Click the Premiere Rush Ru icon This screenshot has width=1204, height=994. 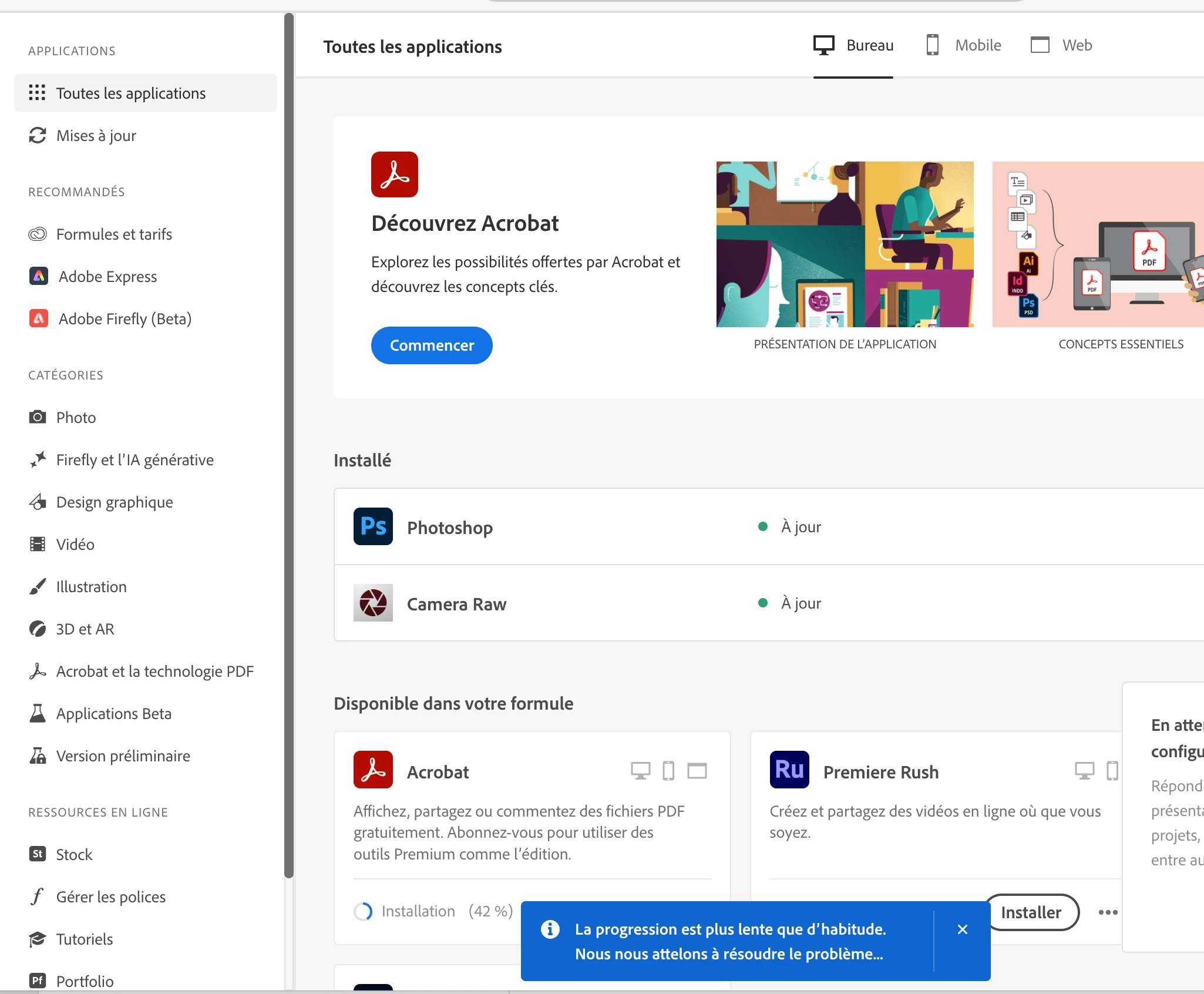click(x=789, y=770)
